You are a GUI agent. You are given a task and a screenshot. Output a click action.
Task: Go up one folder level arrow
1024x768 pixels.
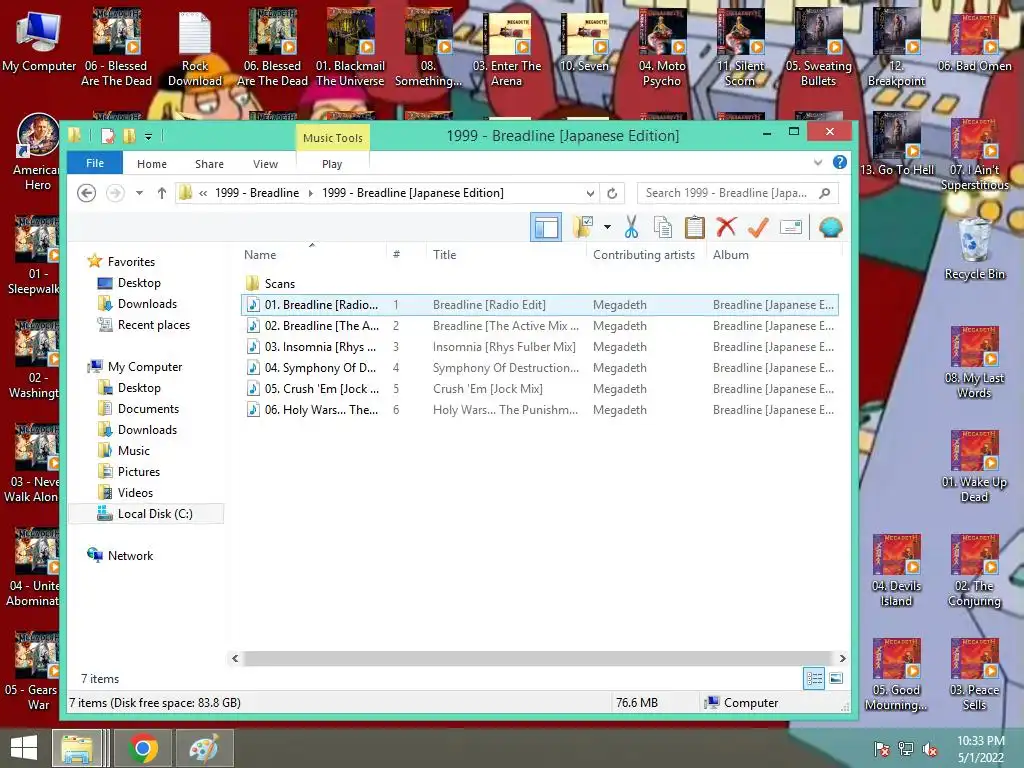point(162,193)
